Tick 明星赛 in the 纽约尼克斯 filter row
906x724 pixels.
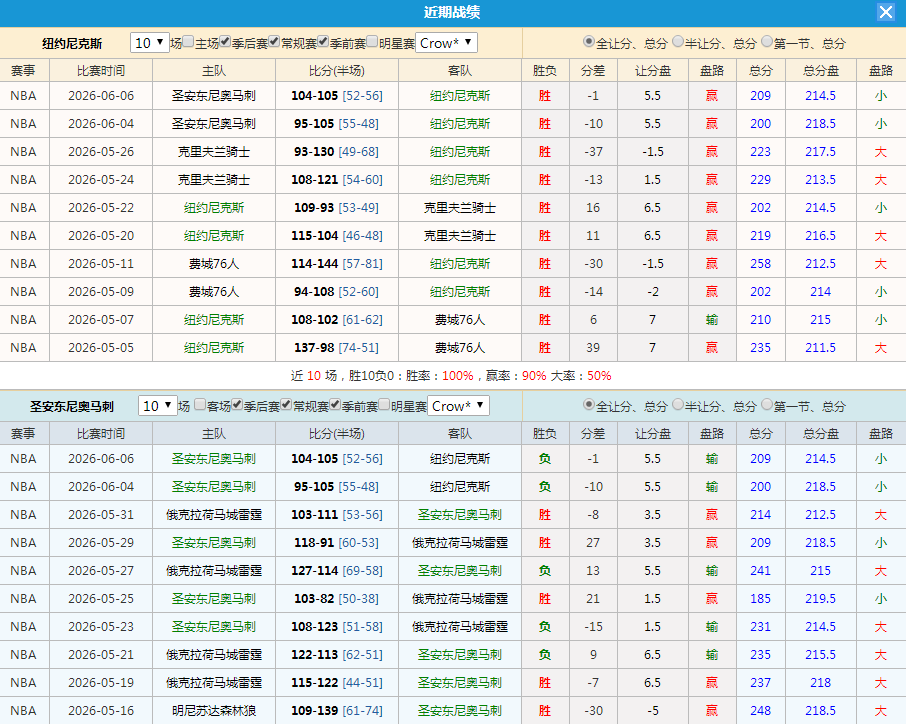[372, 42]
